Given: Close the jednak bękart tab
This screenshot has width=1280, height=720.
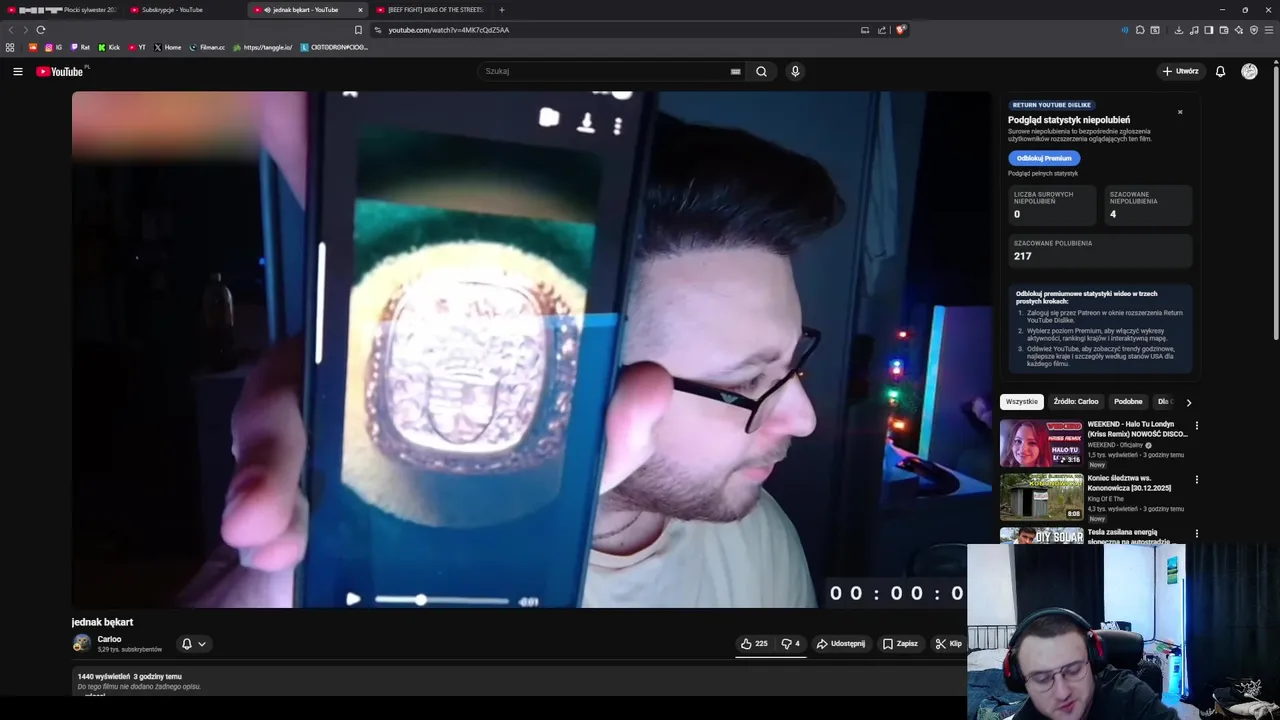Looking at the screenshot, I should [x=360, y=10].
